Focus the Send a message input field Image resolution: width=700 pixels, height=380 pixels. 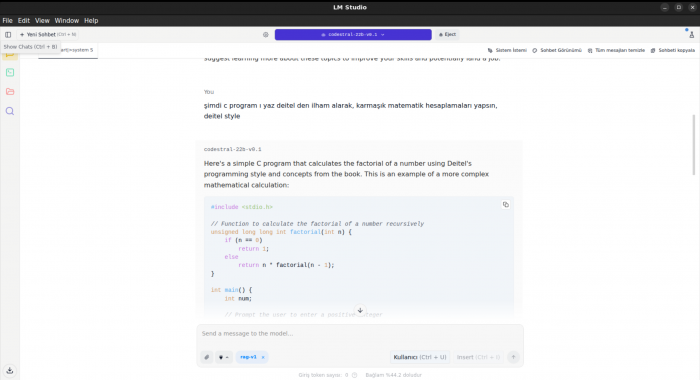pos(360,334)
